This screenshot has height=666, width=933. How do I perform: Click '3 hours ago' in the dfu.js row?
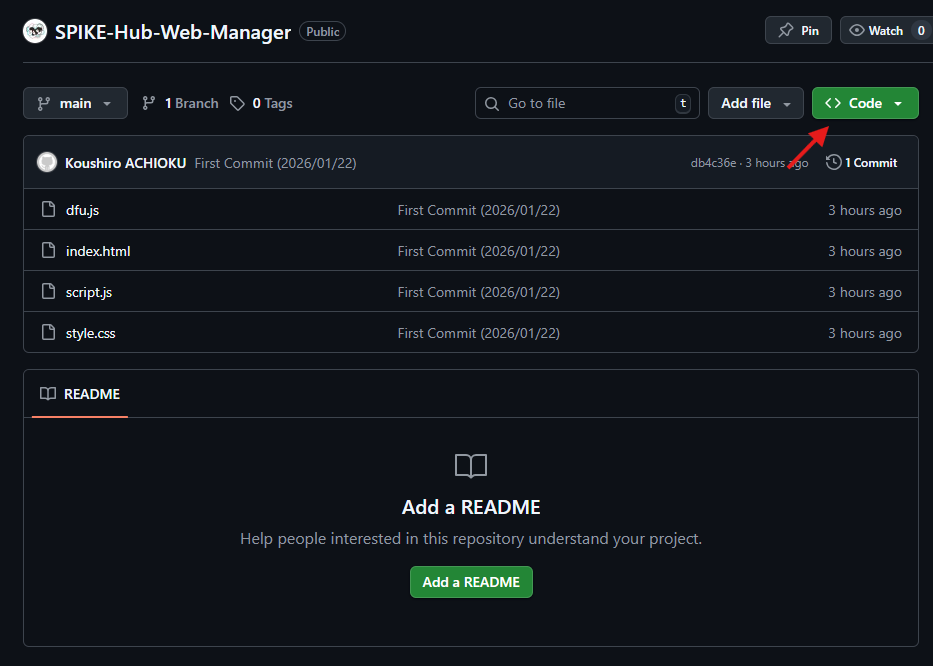tap(865, 210)
